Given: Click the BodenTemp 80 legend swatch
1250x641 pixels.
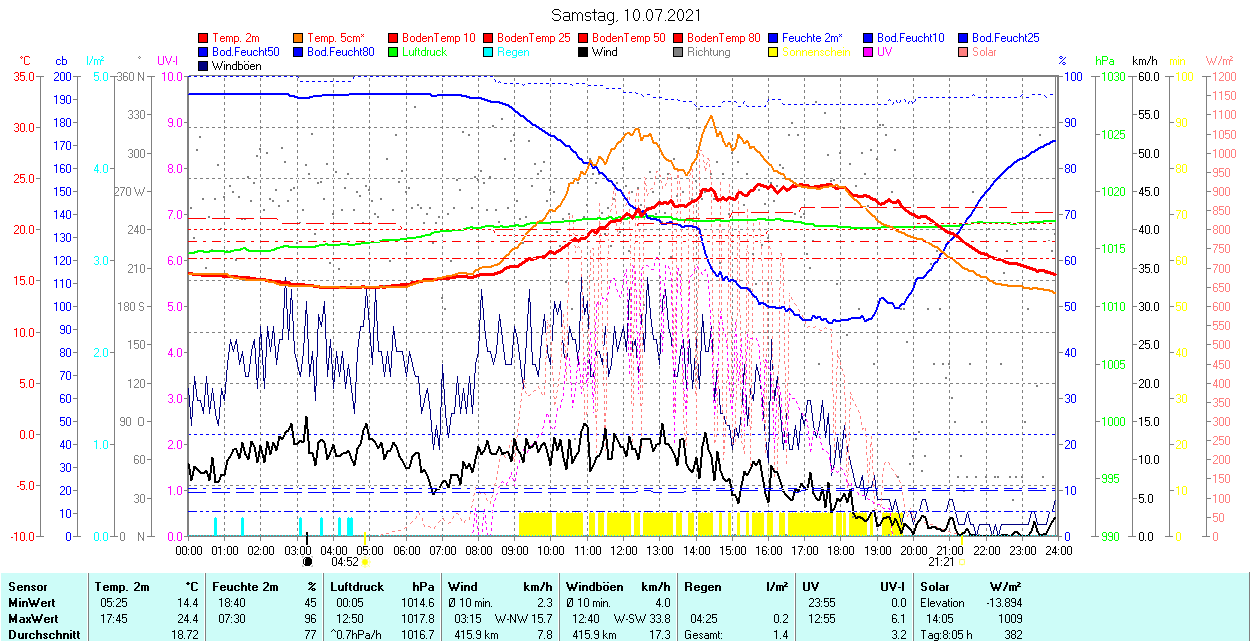Looking at the screenshot, I should pos(678,38).
